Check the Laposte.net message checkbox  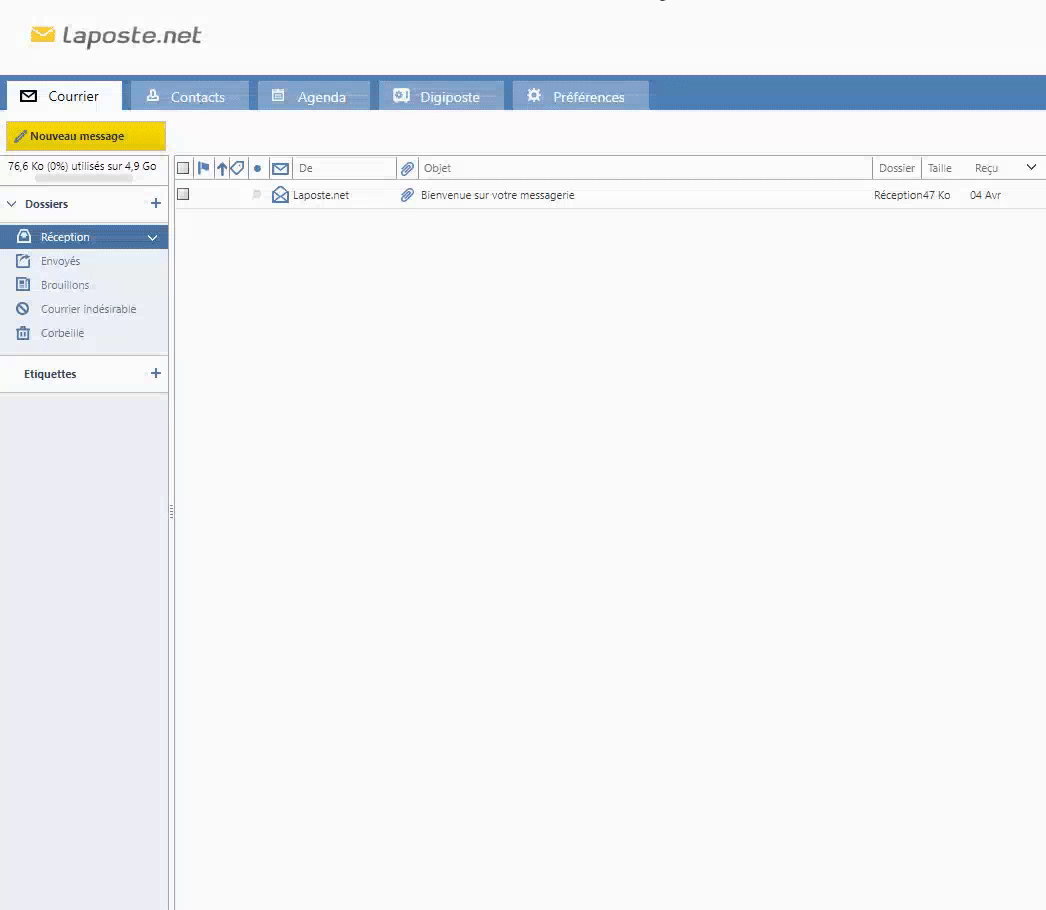point(183,194)
